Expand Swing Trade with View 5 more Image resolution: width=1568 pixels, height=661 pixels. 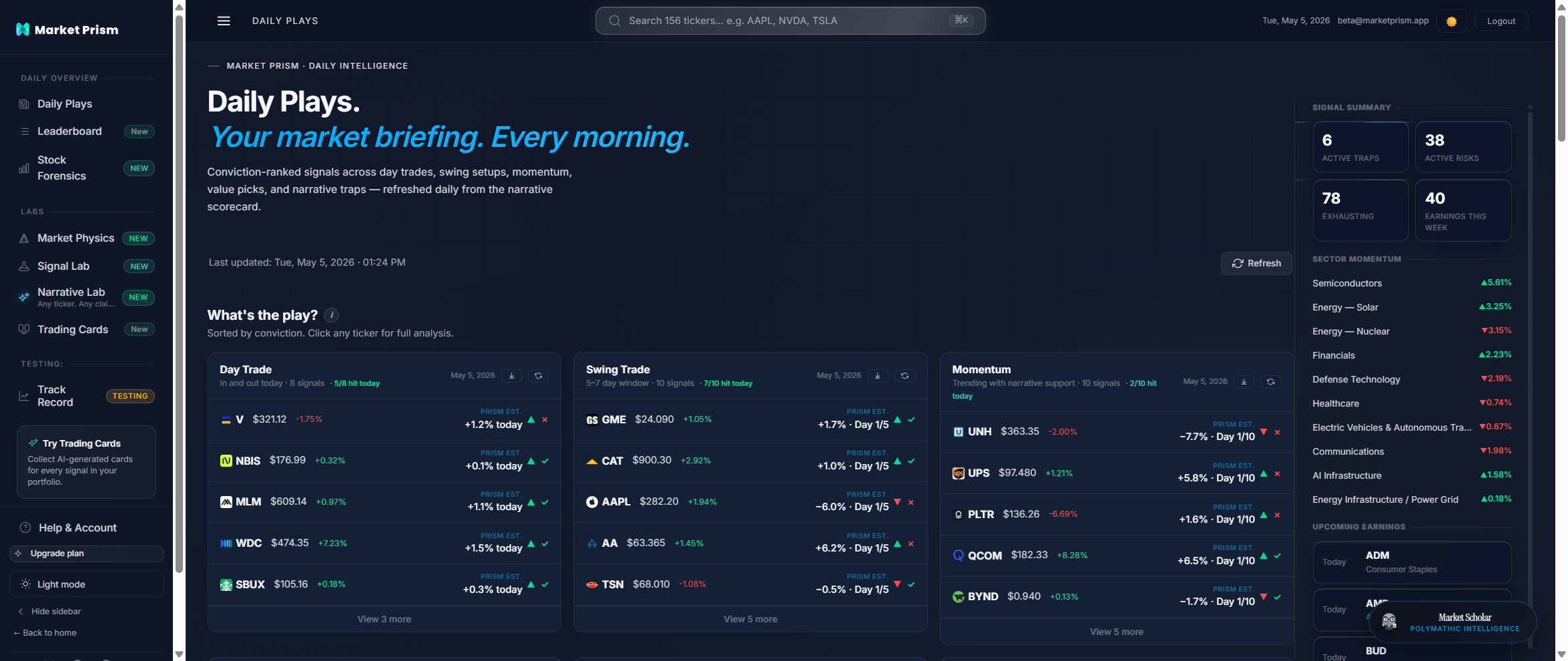(750, 619)
